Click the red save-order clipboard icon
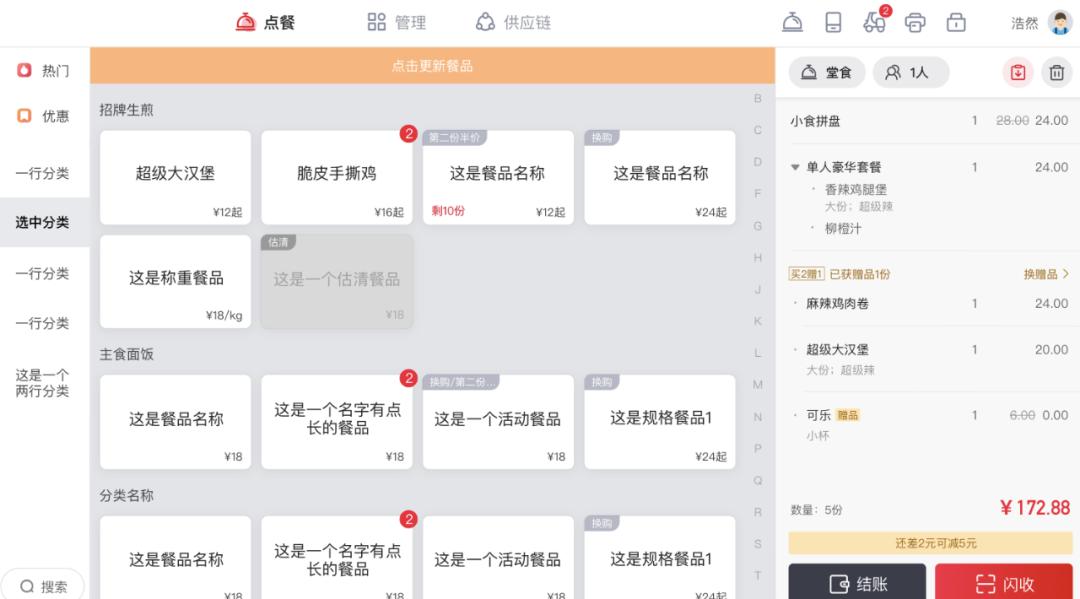The height and width of the screenshot is (599, 1080). [x=1018, y=71]
